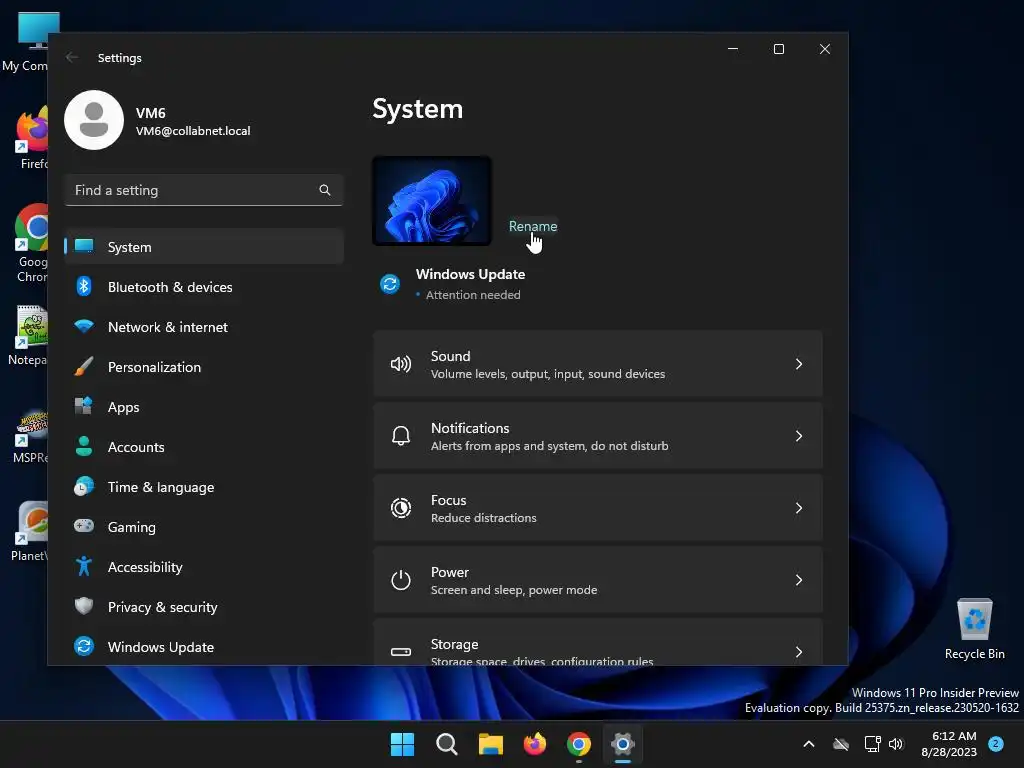Click the Rename link
Screen dimensions: 1024x768
533,226
